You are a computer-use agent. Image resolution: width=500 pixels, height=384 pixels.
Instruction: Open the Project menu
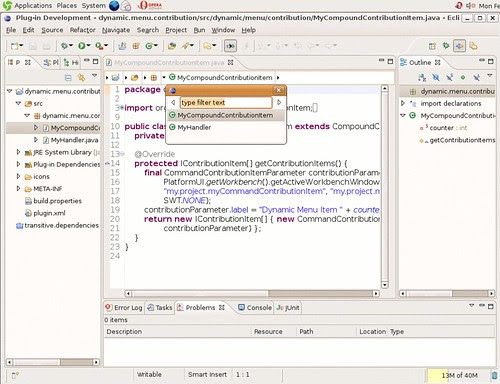176,30
